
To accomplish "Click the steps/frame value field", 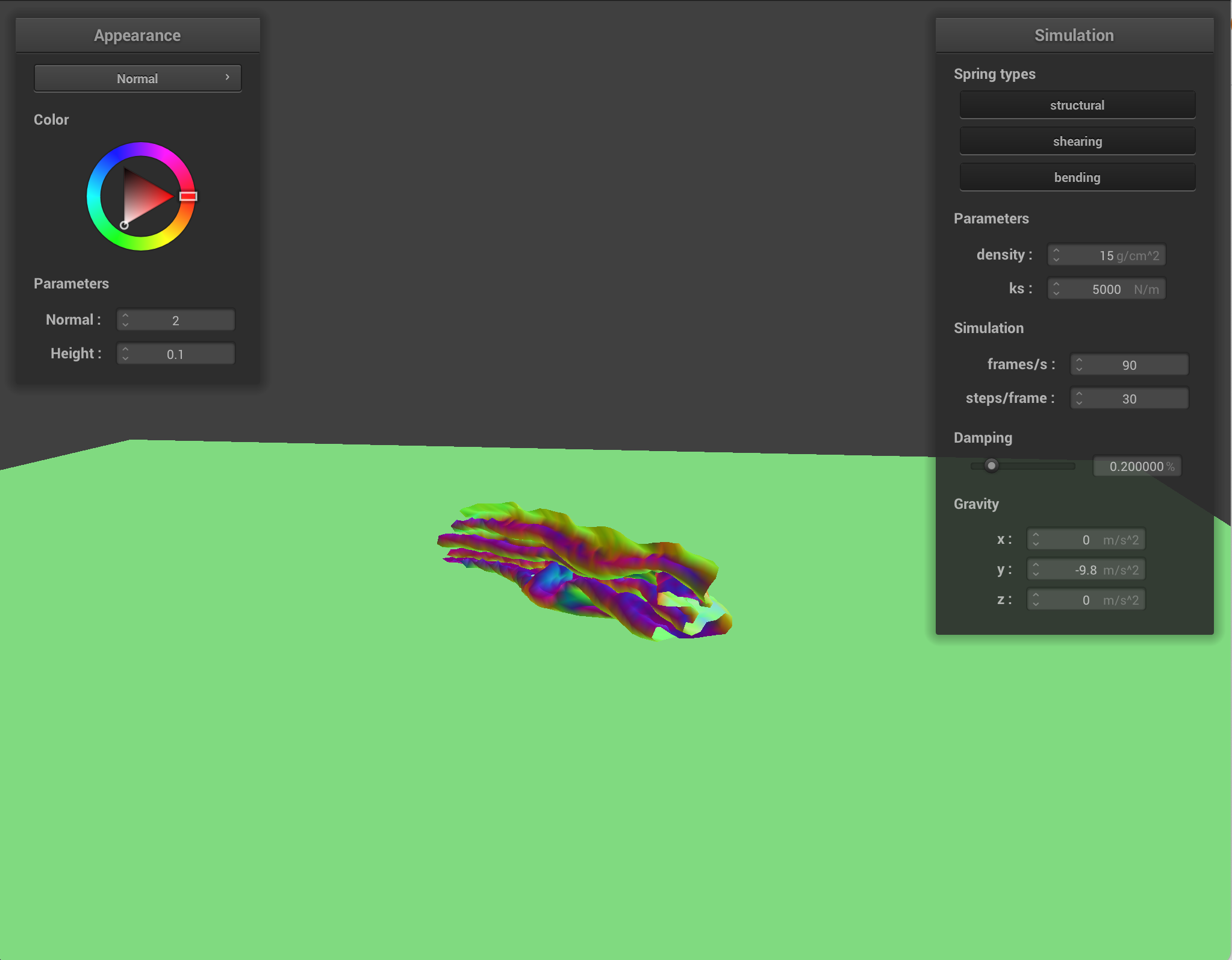I will point(1130,398).
